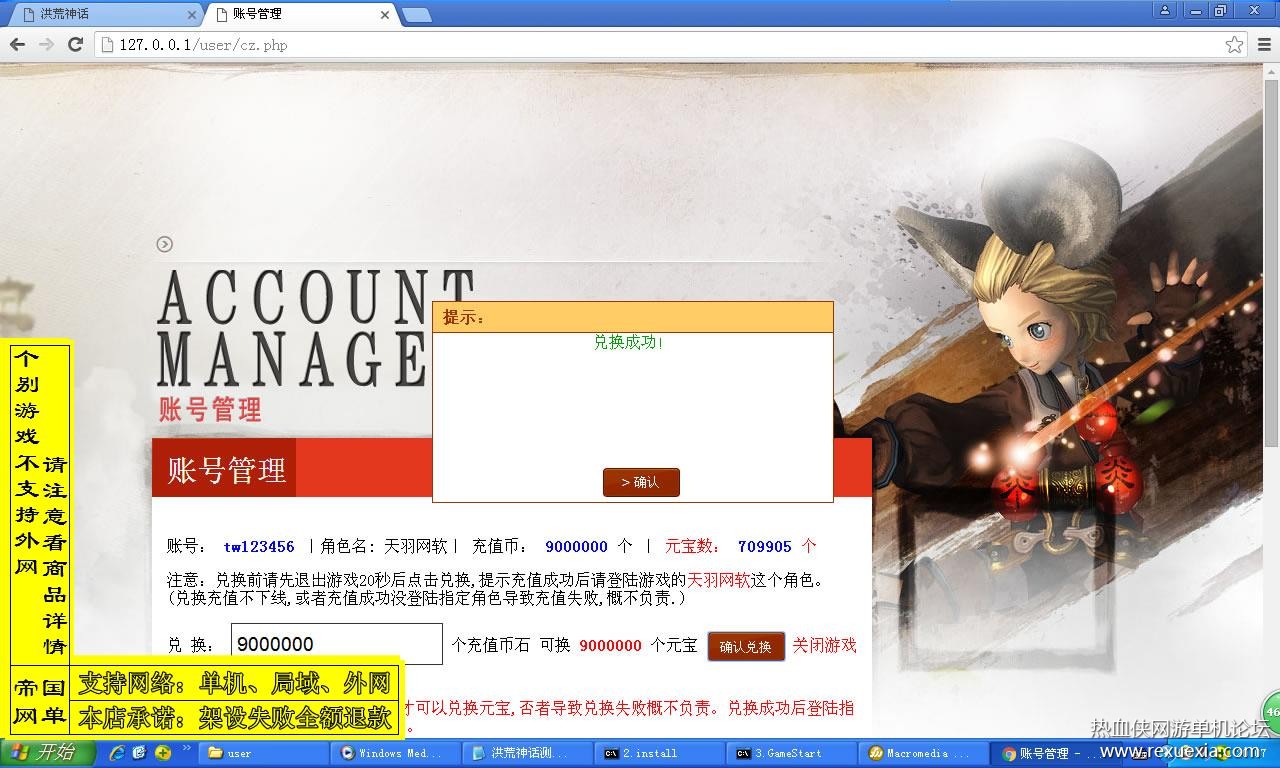The image size is (1280, 768).
Task: Click the 元宝数 value 709905
Action: coord(764,546)
